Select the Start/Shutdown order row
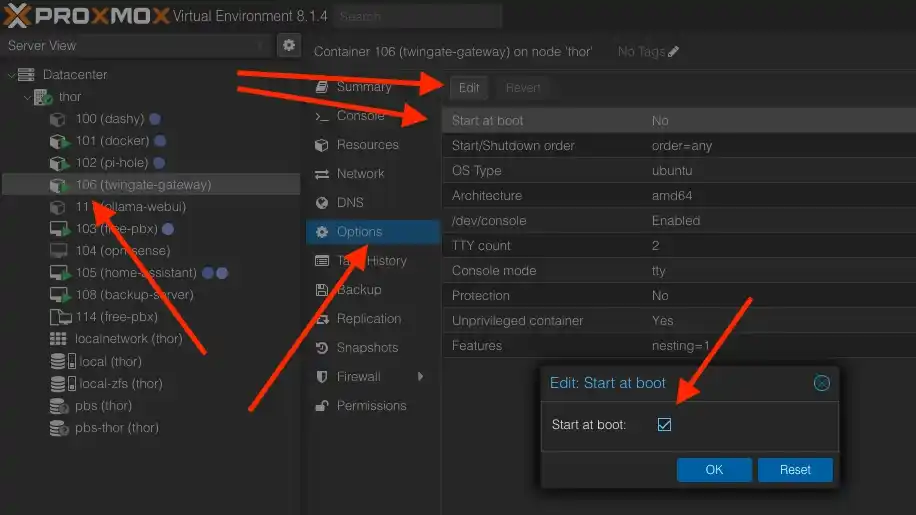The image size is (916, 515). coord(679,145)
